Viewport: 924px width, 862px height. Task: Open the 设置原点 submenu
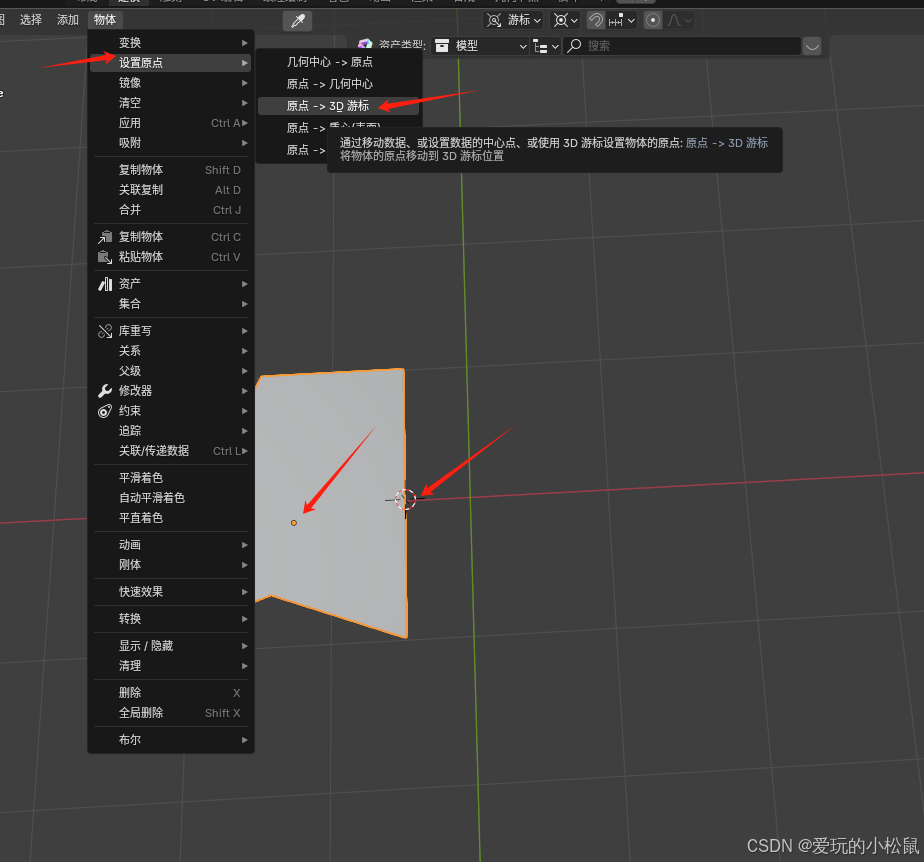pos(171,62)
